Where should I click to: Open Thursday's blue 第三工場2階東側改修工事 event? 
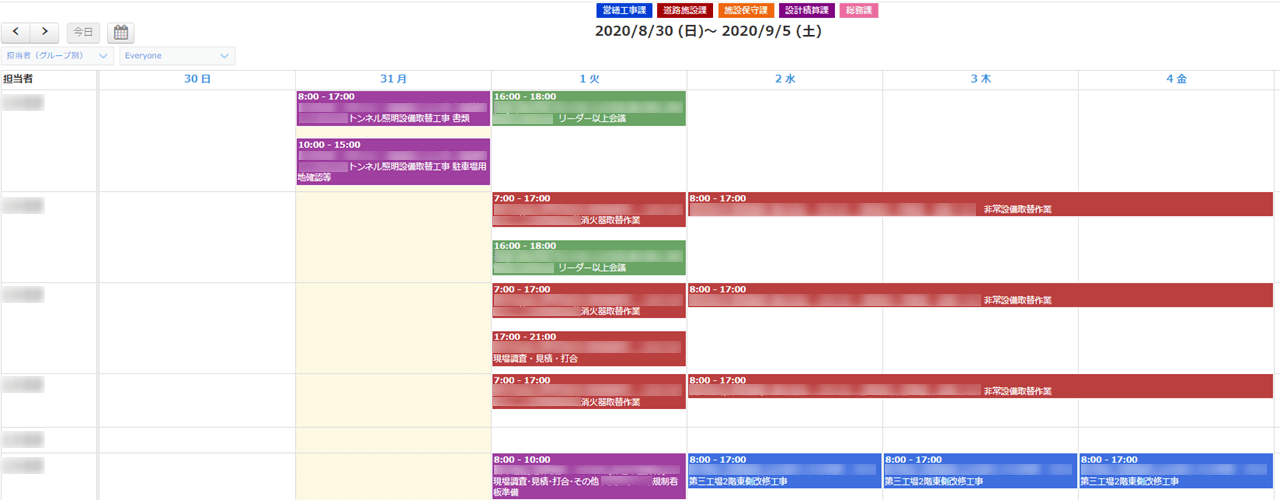(x=980, y=471)
